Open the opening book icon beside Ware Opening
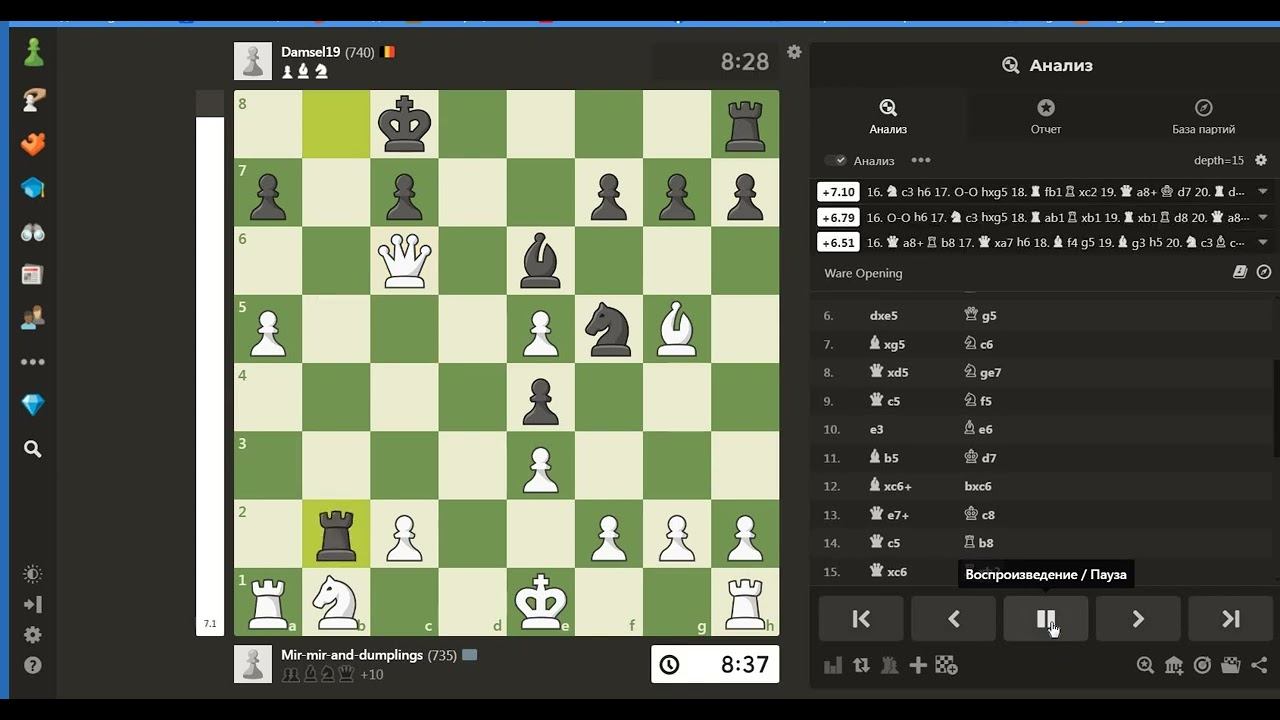The width and height of the screenshot is (1280, 720). tap(1240, 272)
